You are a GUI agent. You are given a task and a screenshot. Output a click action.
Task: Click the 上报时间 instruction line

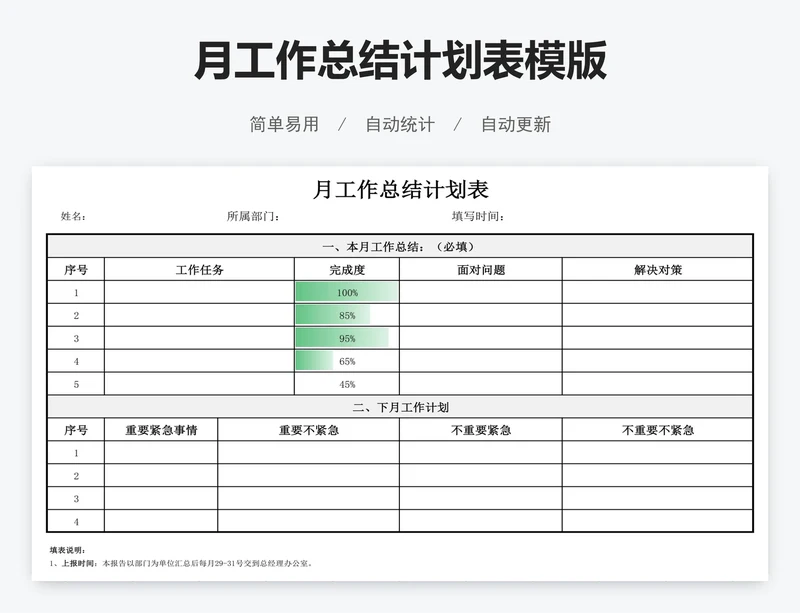181,563
